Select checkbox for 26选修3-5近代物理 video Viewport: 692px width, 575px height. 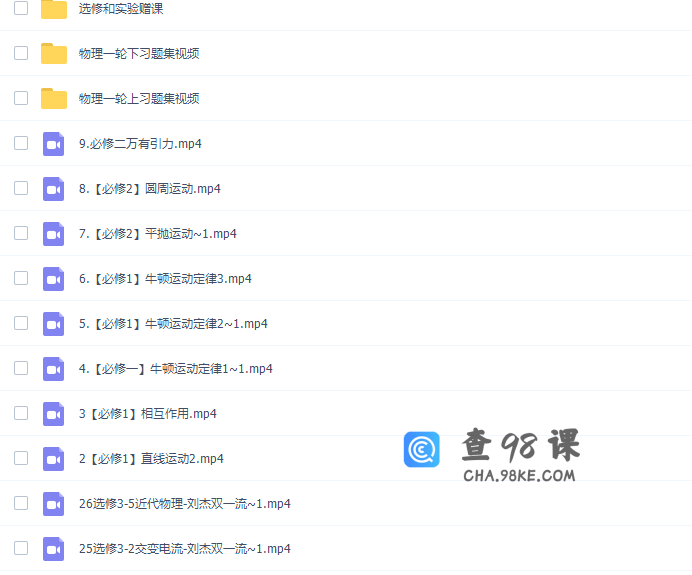21,503
